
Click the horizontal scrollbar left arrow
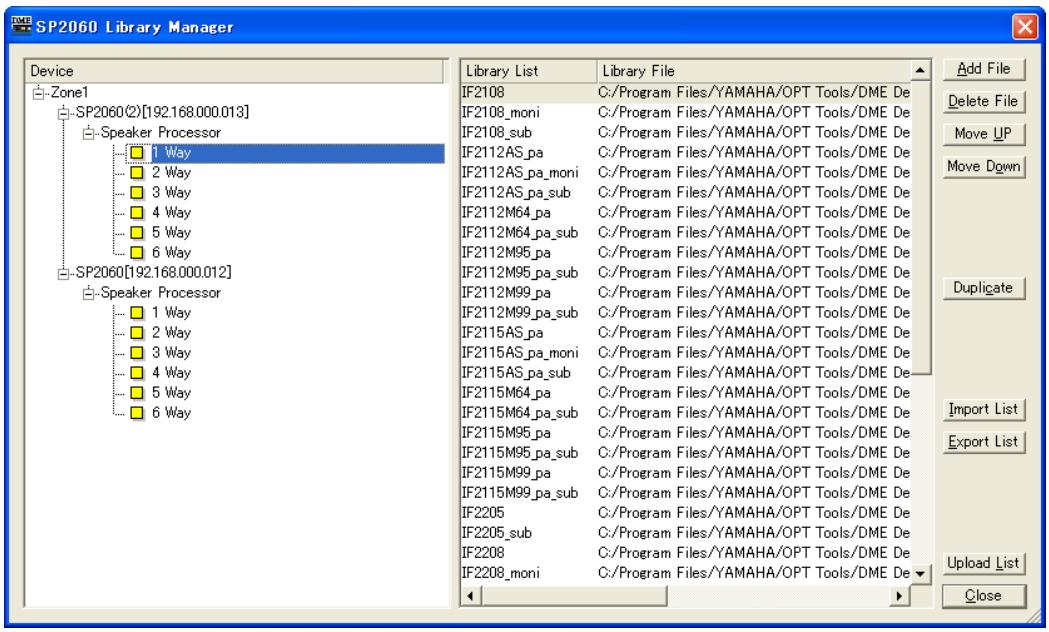(x=471, y=596)
